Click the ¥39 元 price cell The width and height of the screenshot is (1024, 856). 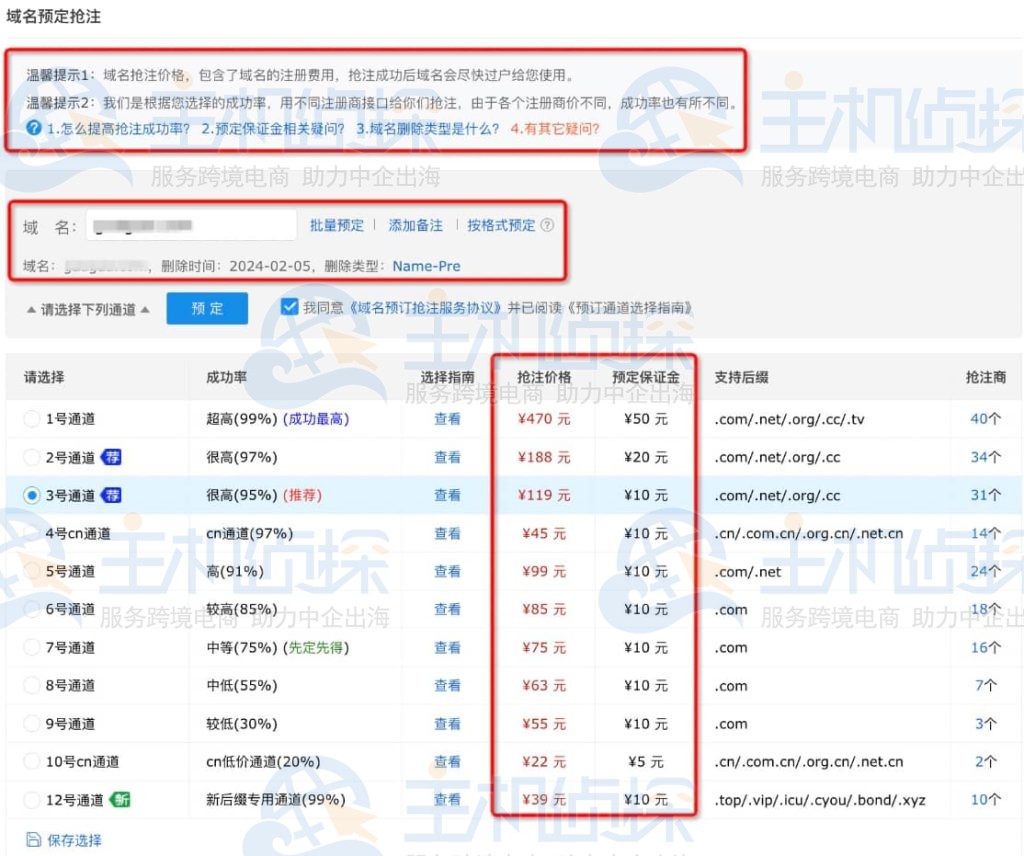pos(544,799)
